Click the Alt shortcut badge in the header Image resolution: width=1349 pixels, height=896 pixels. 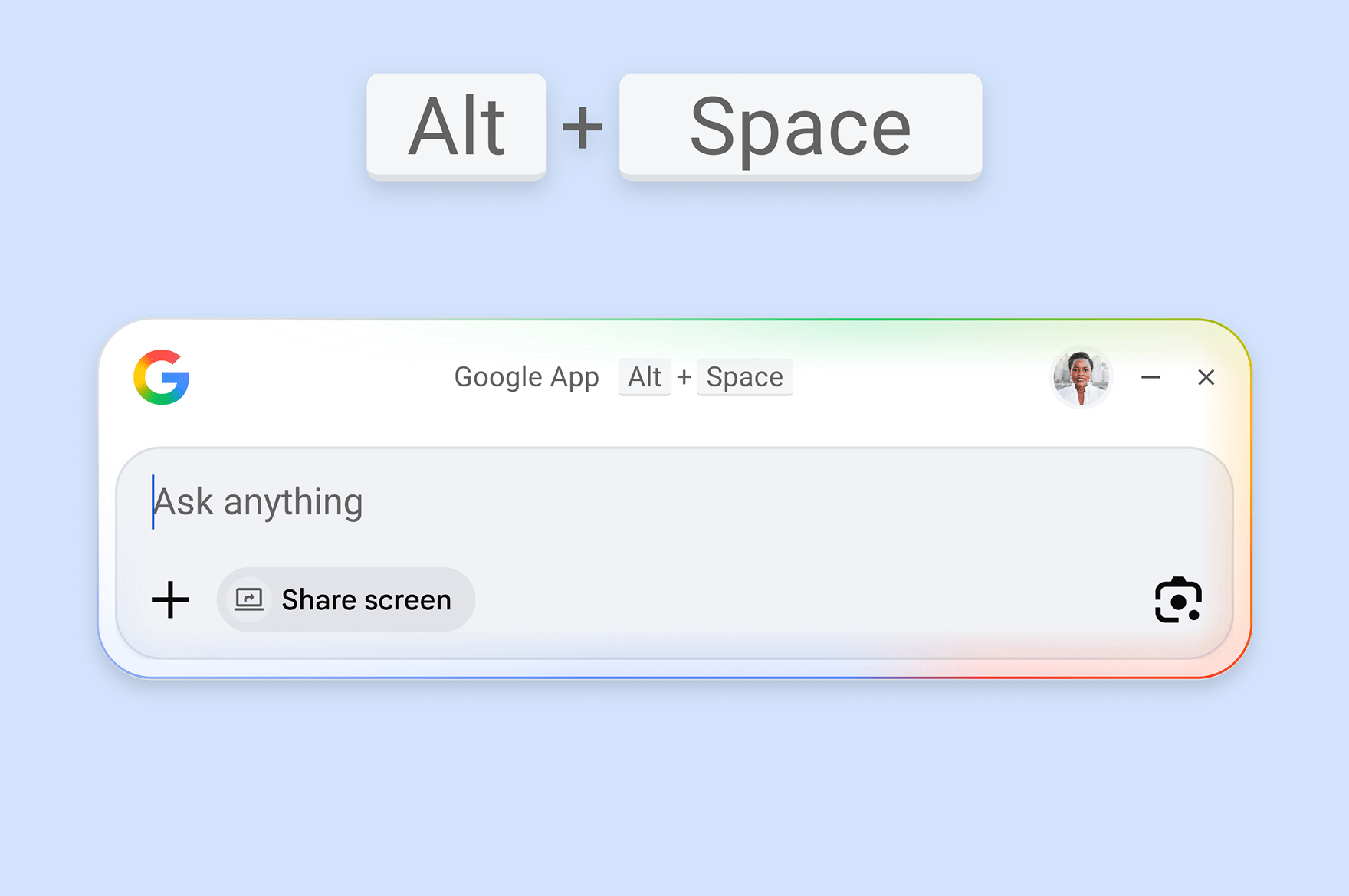pos(645,376)
